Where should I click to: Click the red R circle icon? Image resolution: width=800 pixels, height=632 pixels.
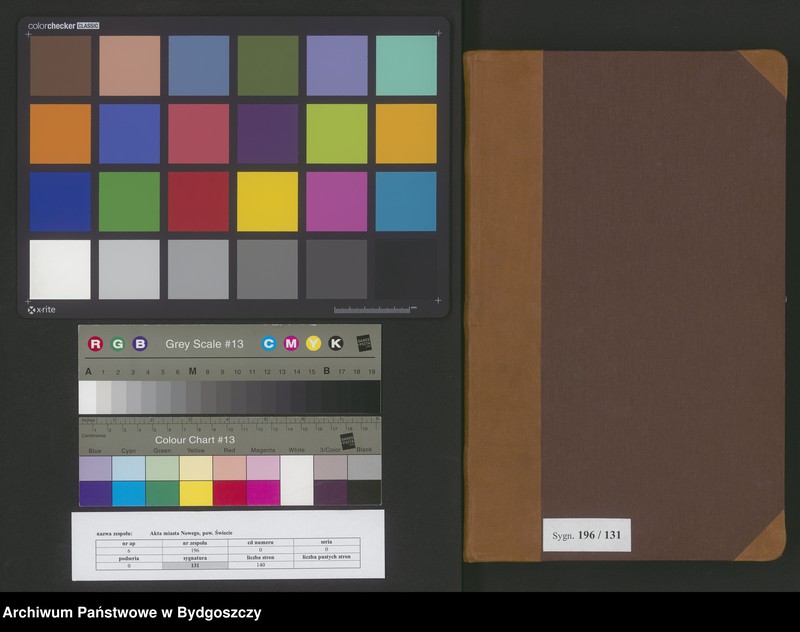(x=95, y=344)
